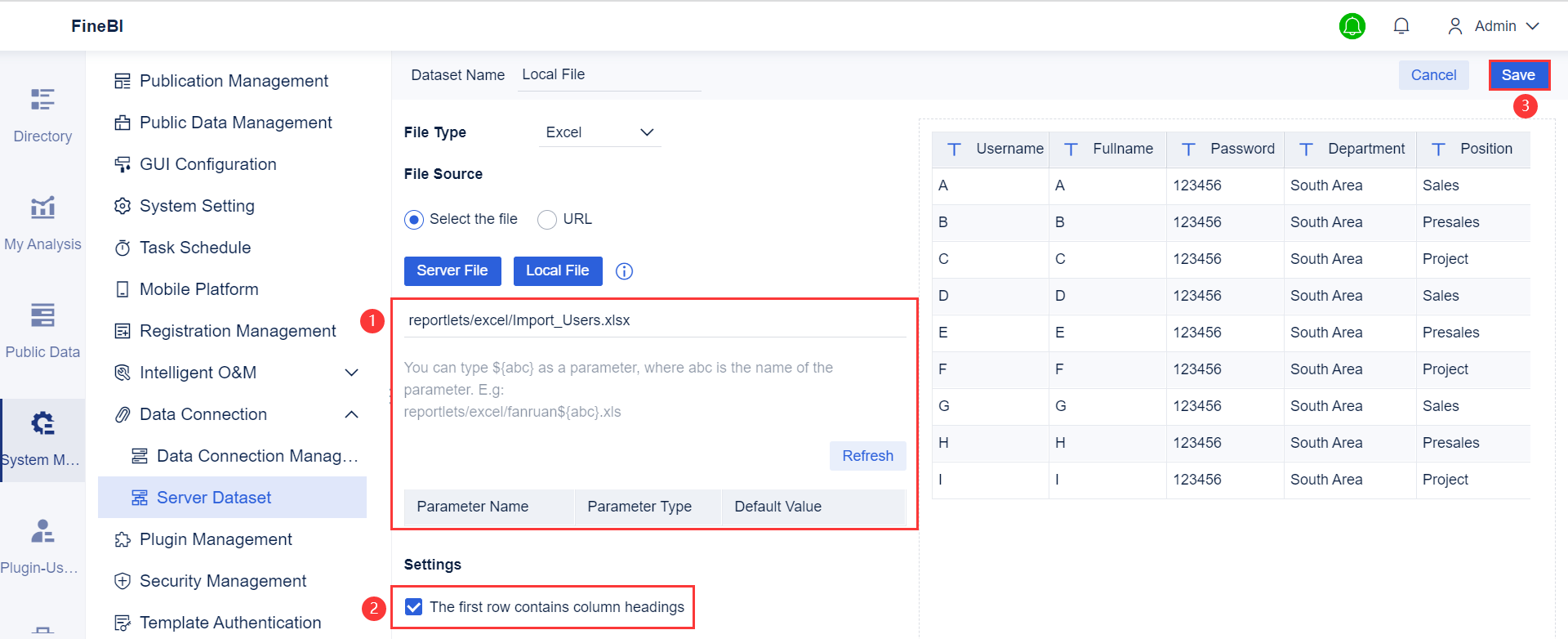The image size is (1568, 639).
Task: Click the green message alert icon
Action: [x=1352, y=26]
